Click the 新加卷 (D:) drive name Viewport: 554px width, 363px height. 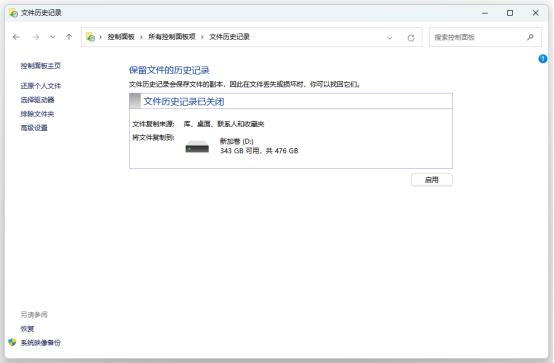tap(237, 141)
